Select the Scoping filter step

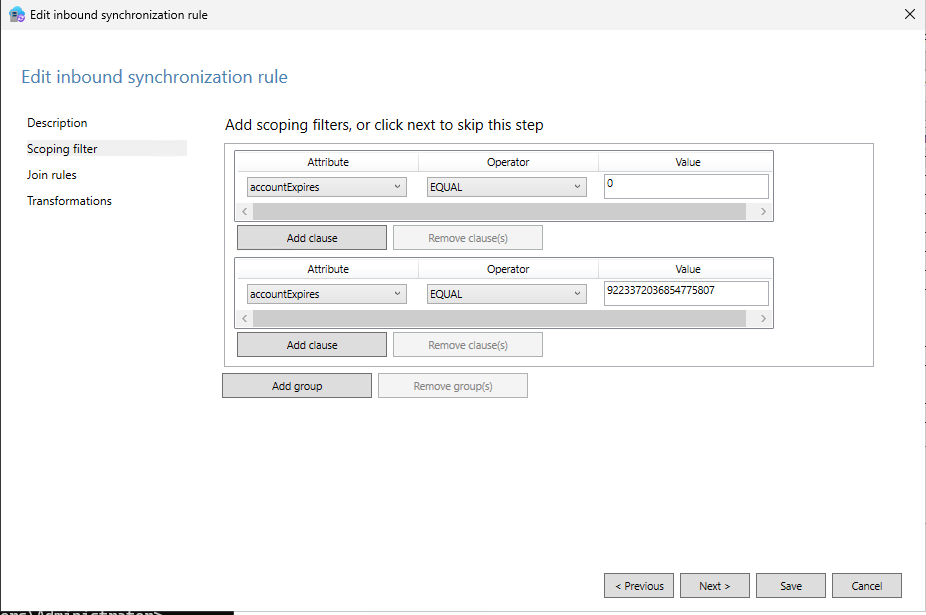[x=59, y=148]
